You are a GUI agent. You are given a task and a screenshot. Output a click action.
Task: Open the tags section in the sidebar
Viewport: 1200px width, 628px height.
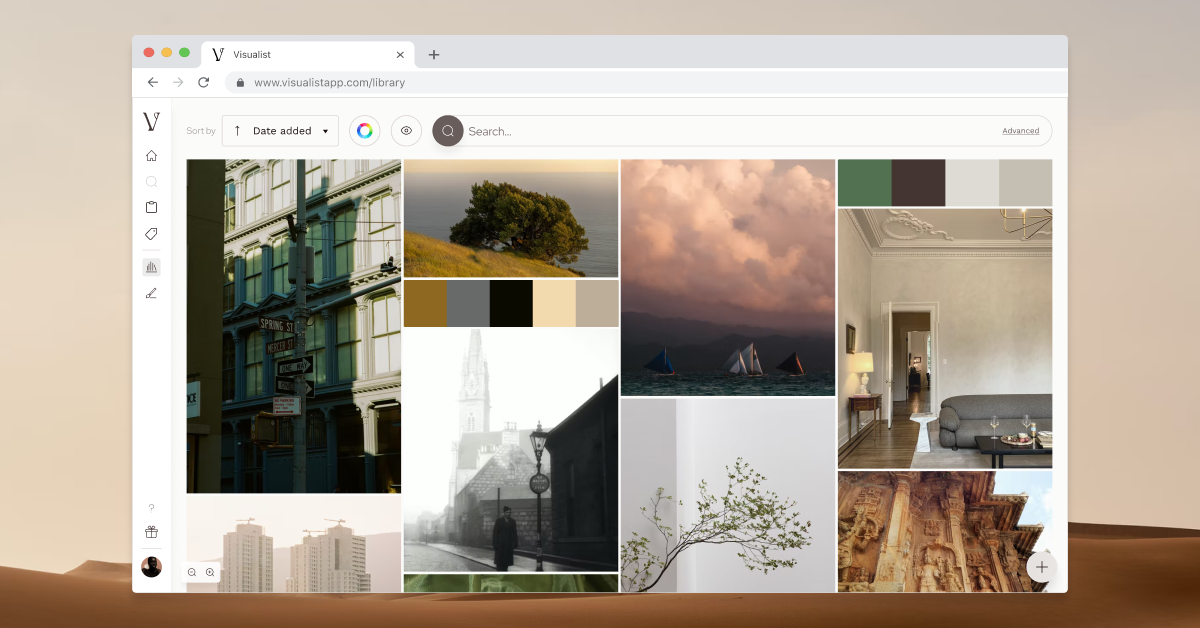(151, 234)
